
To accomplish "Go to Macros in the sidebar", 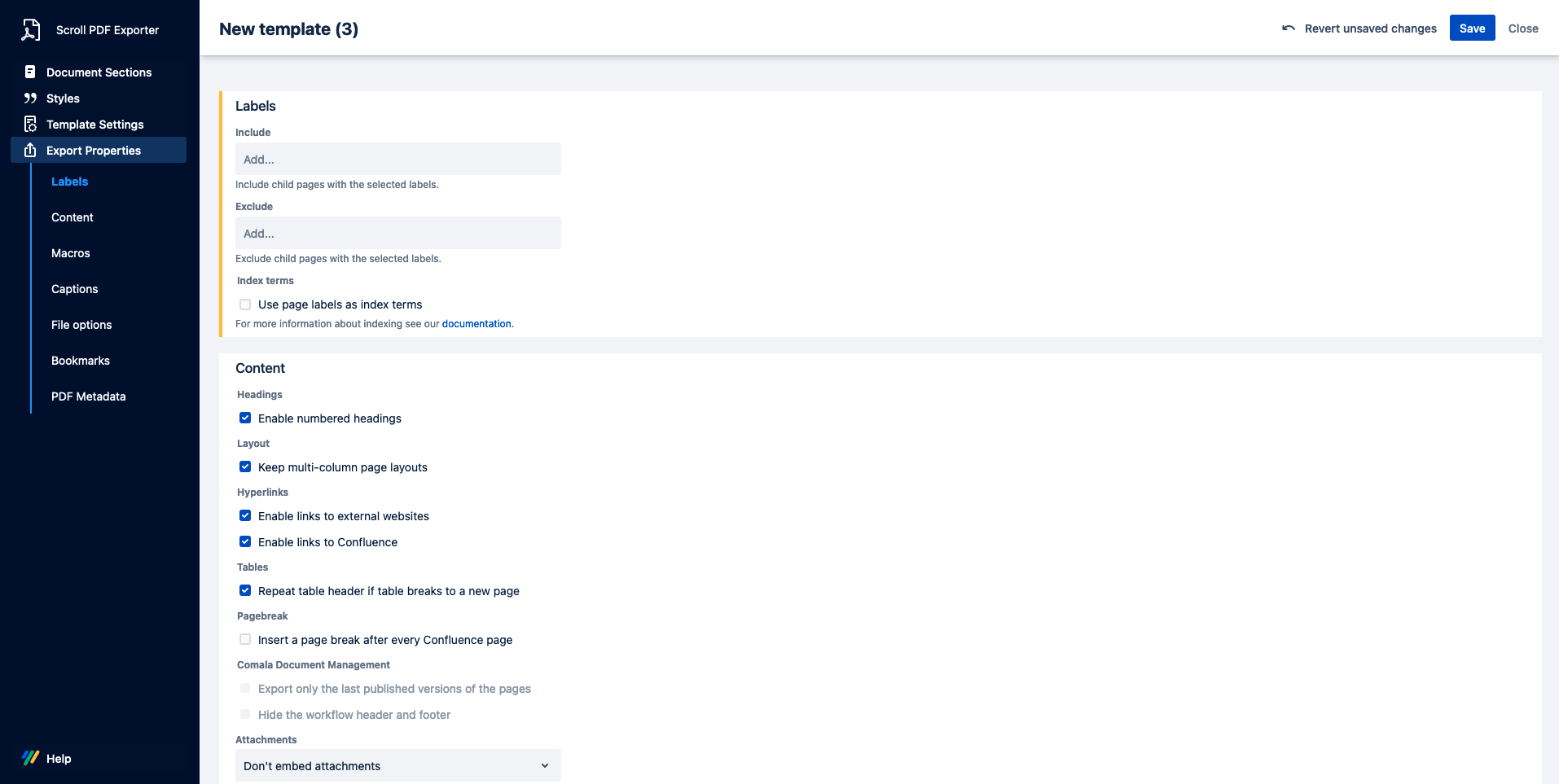I will pos(71,253).
